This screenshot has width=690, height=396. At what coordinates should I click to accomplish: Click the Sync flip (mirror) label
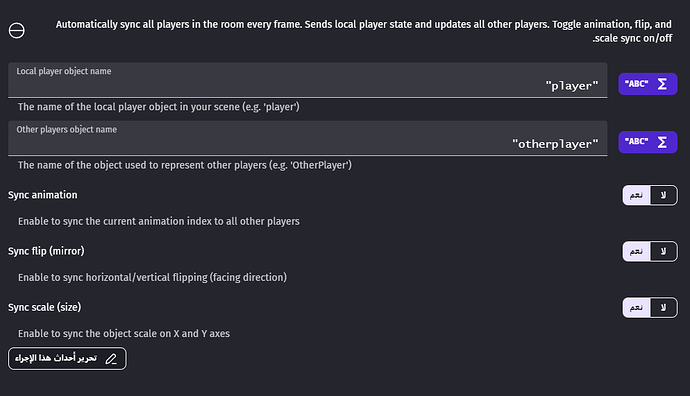tap(46, 251)
